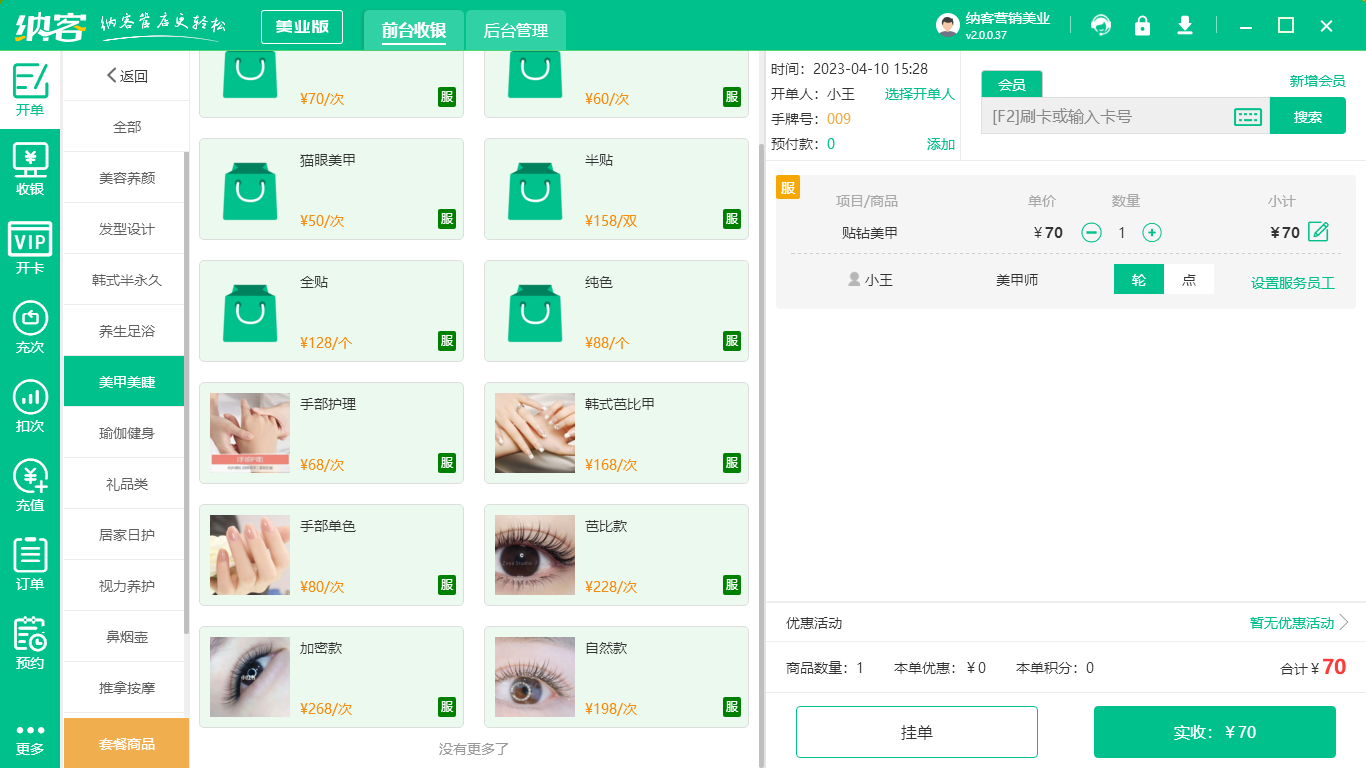
Task: Open the 订单 orders icon
Action: 30,562
